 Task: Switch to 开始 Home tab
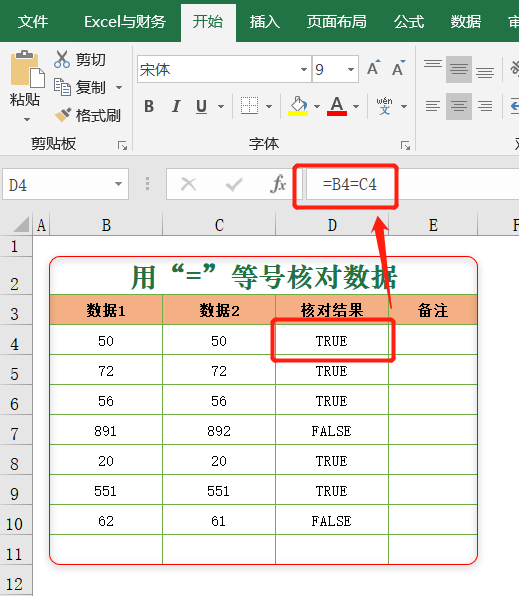point(208,22)
